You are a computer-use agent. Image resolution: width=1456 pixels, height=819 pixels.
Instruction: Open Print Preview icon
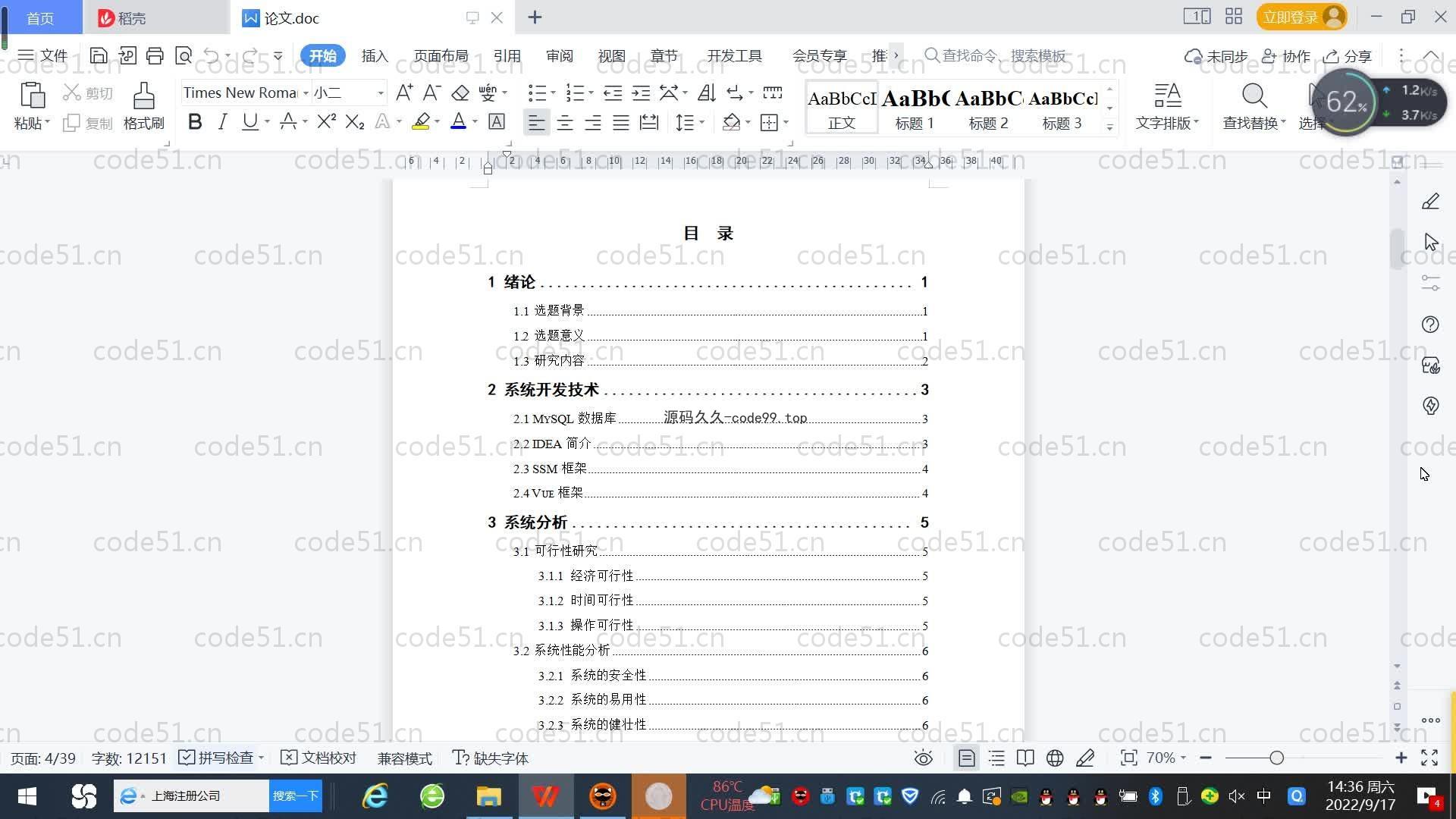[184, 55]
